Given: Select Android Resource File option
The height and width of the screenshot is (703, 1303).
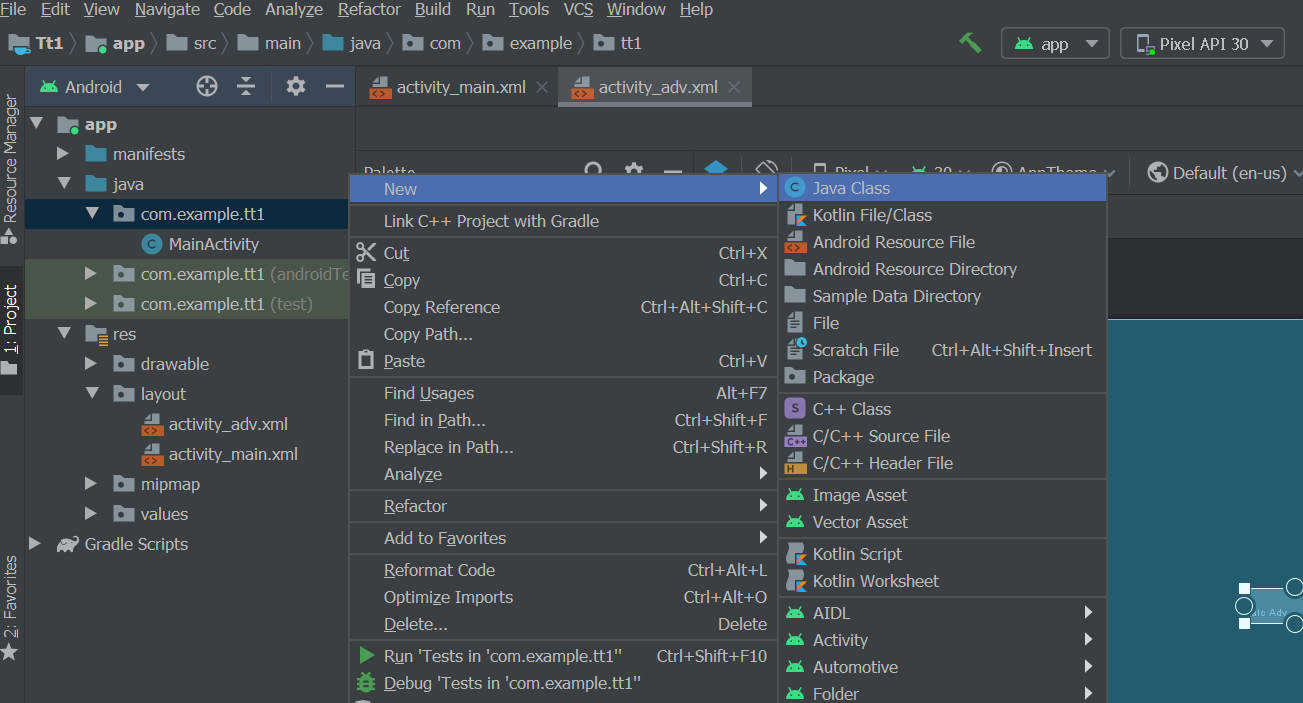Looking at the screenshot, I should coord(942,242).
